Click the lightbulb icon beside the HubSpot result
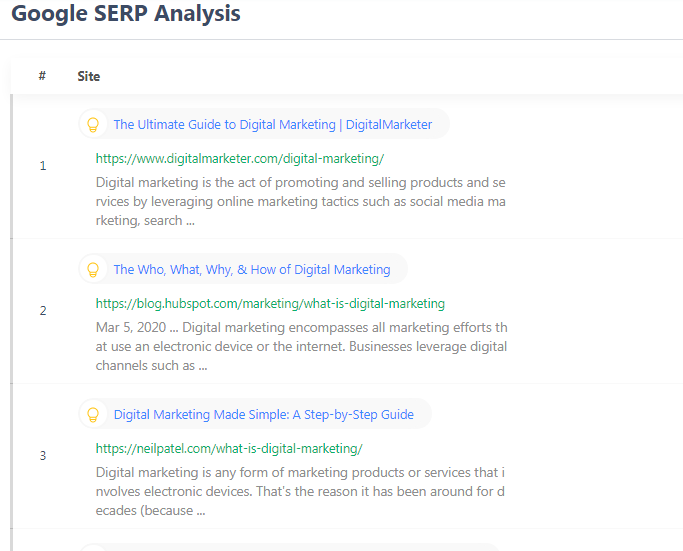Image resolution: width=683 pixels, height=551 pixels. pyautogui.click(x=93, y=270)
